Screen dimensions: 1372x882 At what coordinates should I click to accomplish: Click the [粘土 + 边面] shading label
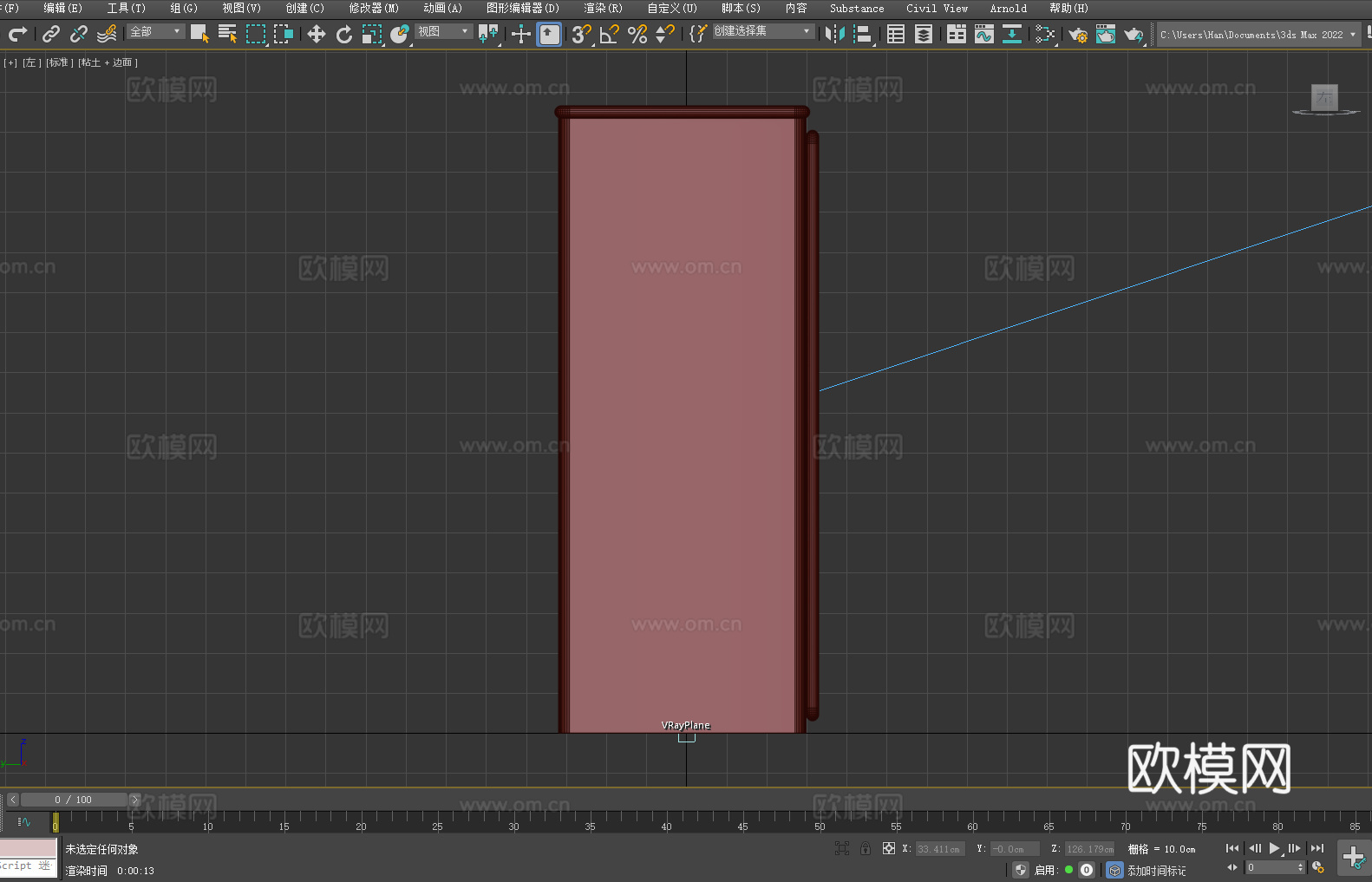pos(108,62)
